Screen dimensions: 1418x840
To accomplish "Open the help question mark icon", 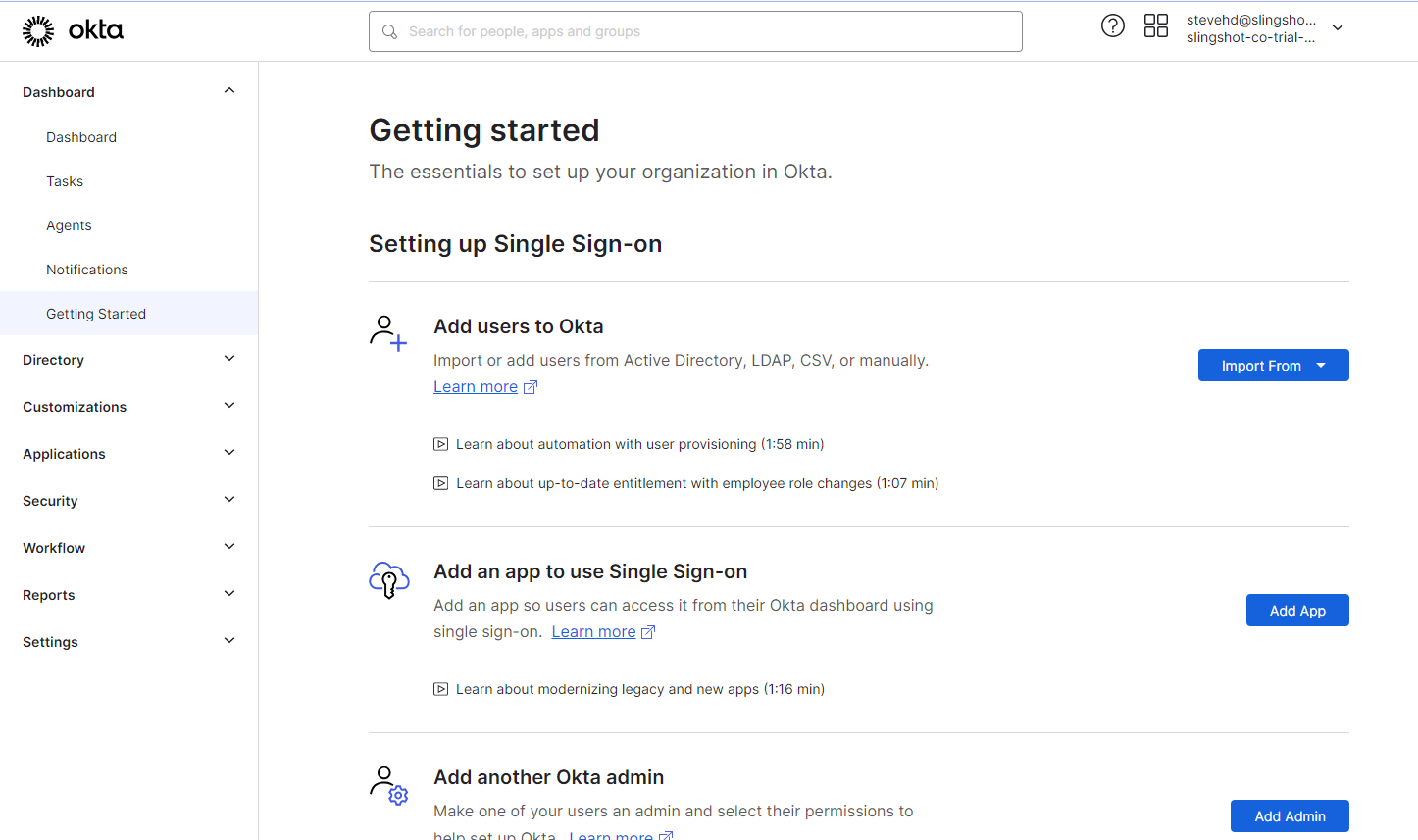I will tap(1113, 25).
